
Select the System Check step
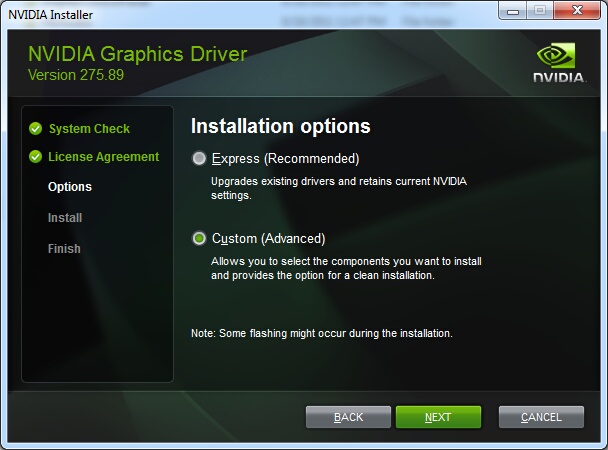pos(89,129)
